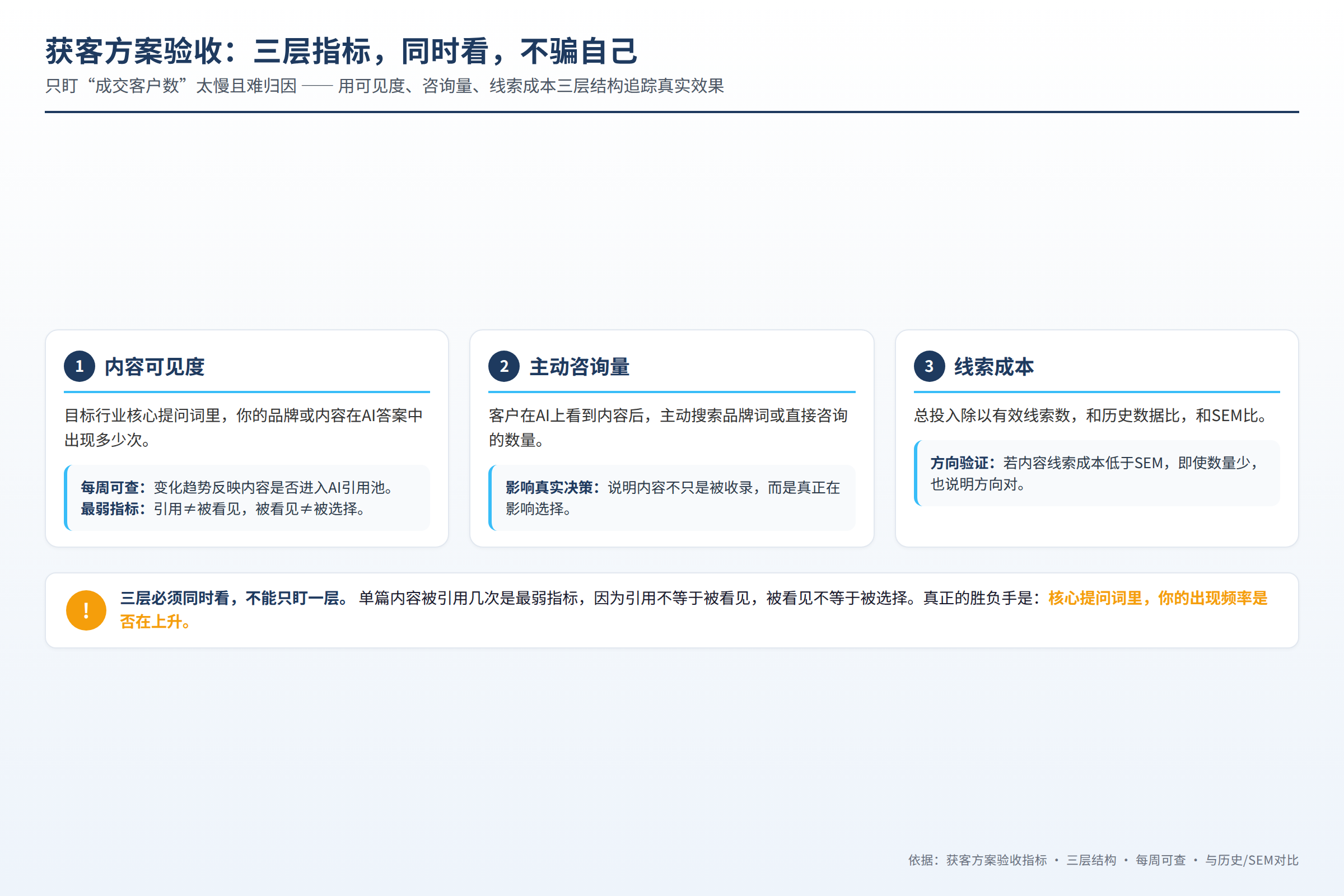The image size is (1344, 896).
Task: Click the 最弱指标 note line
Action: click(x=223, y=508)
